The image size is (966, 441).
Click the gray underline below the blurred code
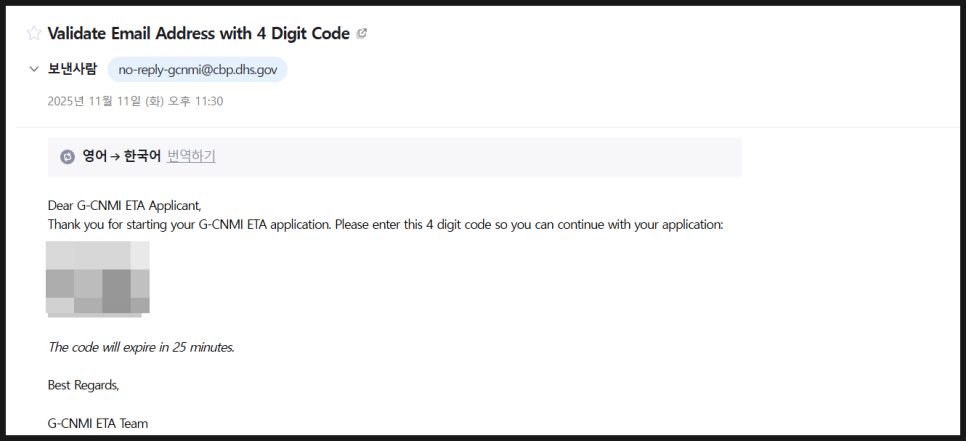(95, 315)
